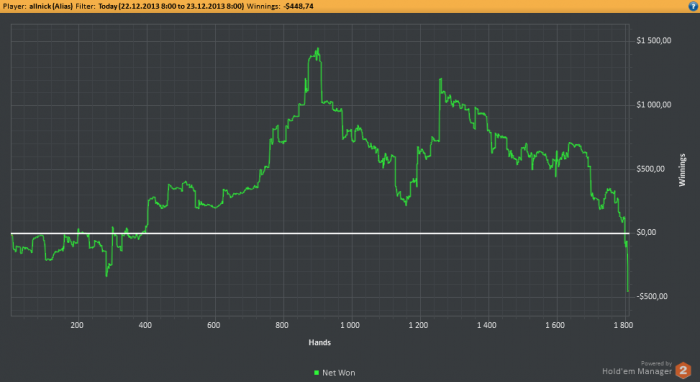Screen dimensions: 700x382
Task: Click the 800 x-axis tick label
Action: [282, 325]
